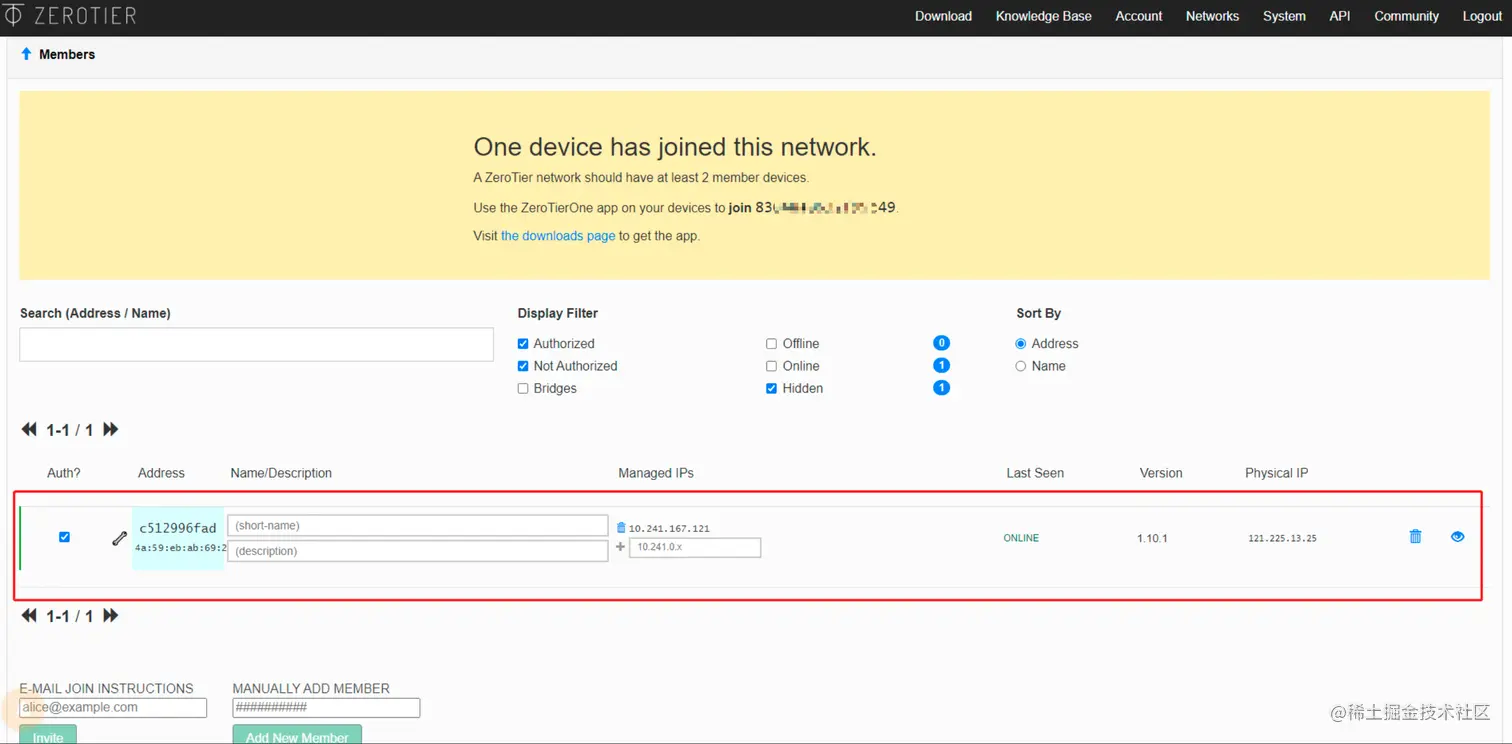Sort members by Name

coord(1021,366)
